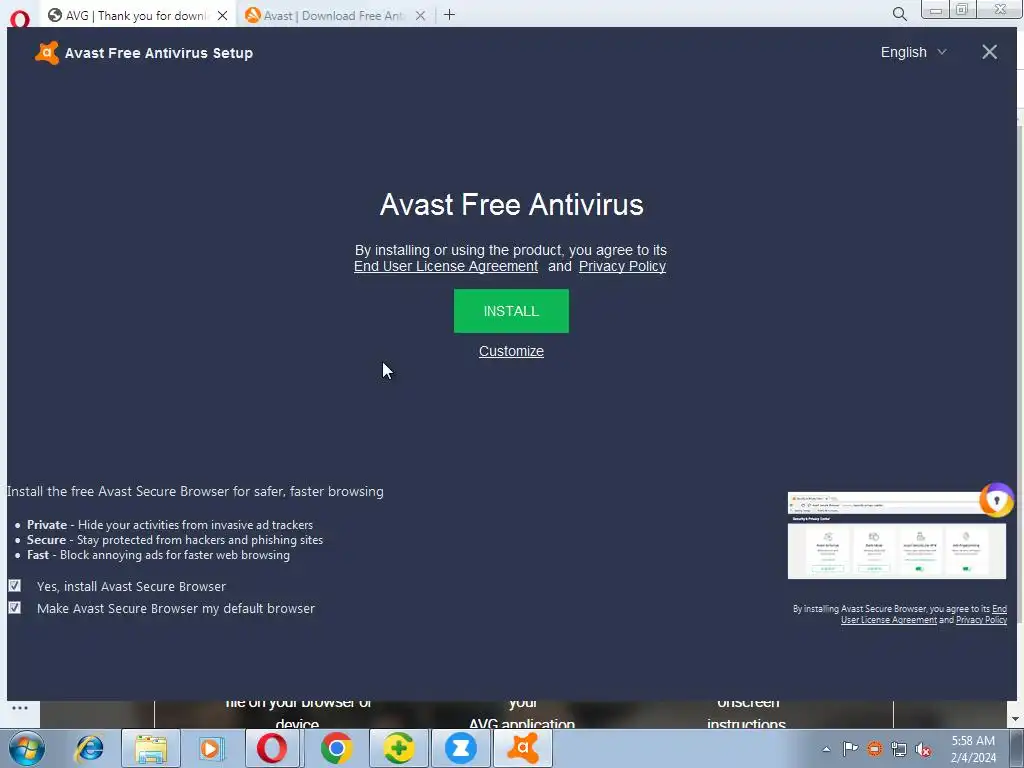Open the green plus app in taskbar
The height and width of the screenshot is (768, 1024).
(398, 748)
